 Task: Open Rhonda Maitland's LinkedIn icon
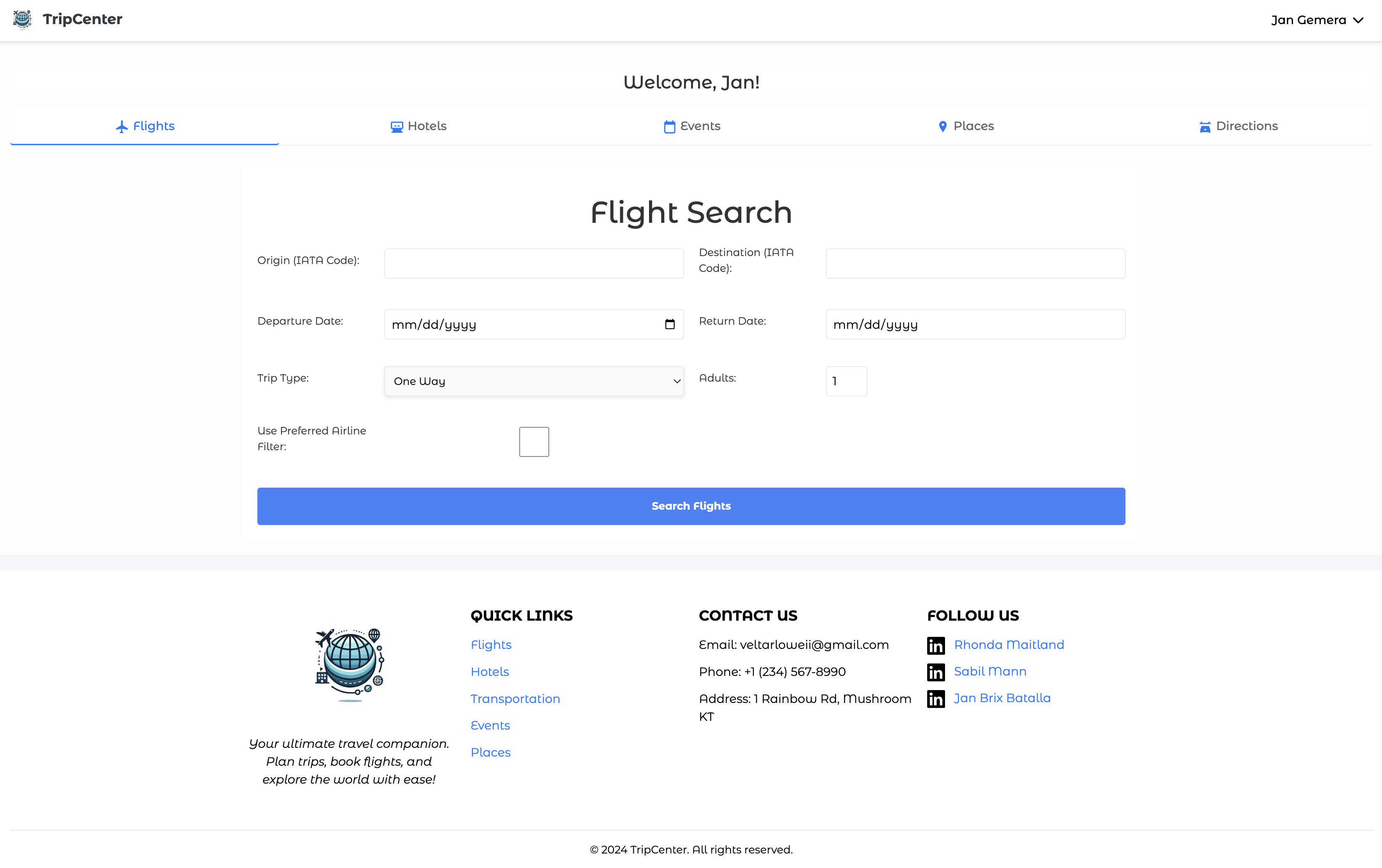point(935,645)
